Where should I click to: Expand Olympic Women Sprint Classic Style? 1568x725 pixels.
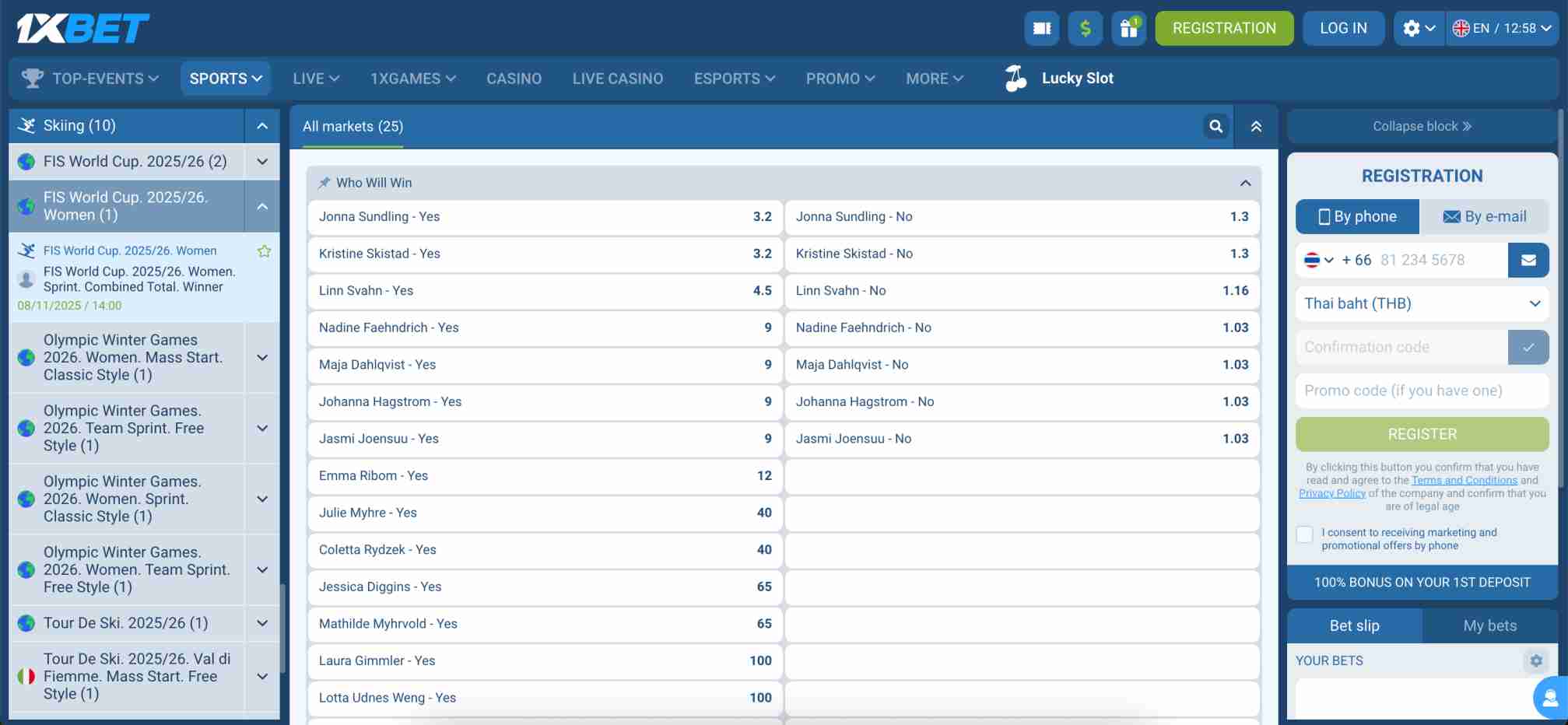(262, 499)
